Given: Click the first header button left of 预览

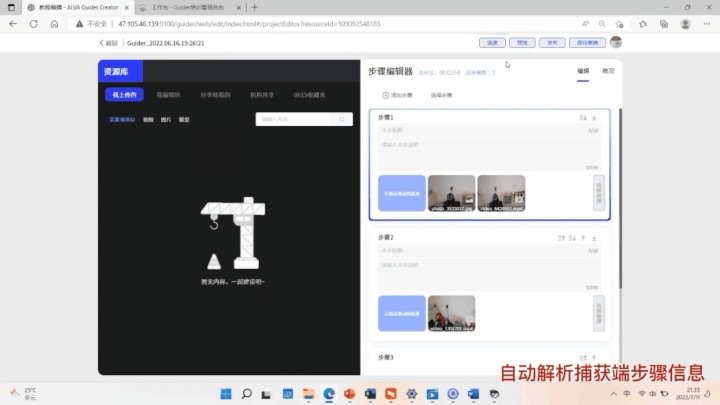Looking at the screenshot, I should 492,42.
